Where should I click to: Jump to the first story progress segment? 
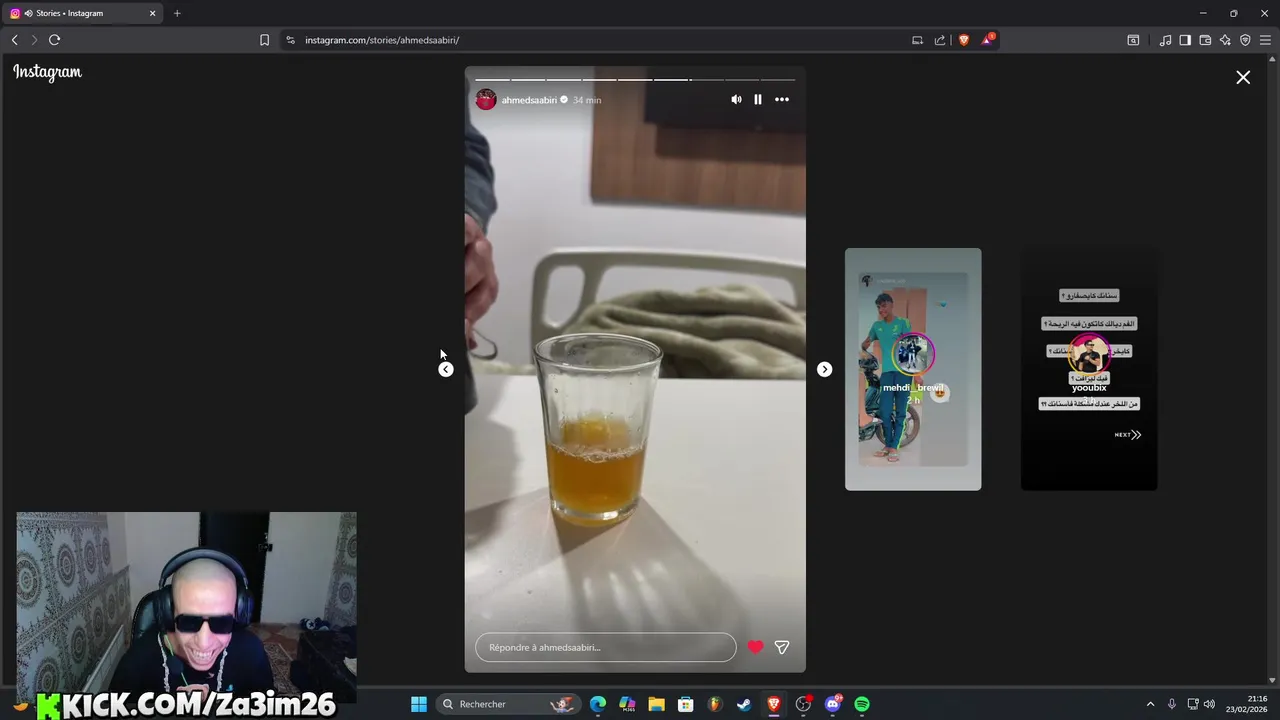pos(492,79)
